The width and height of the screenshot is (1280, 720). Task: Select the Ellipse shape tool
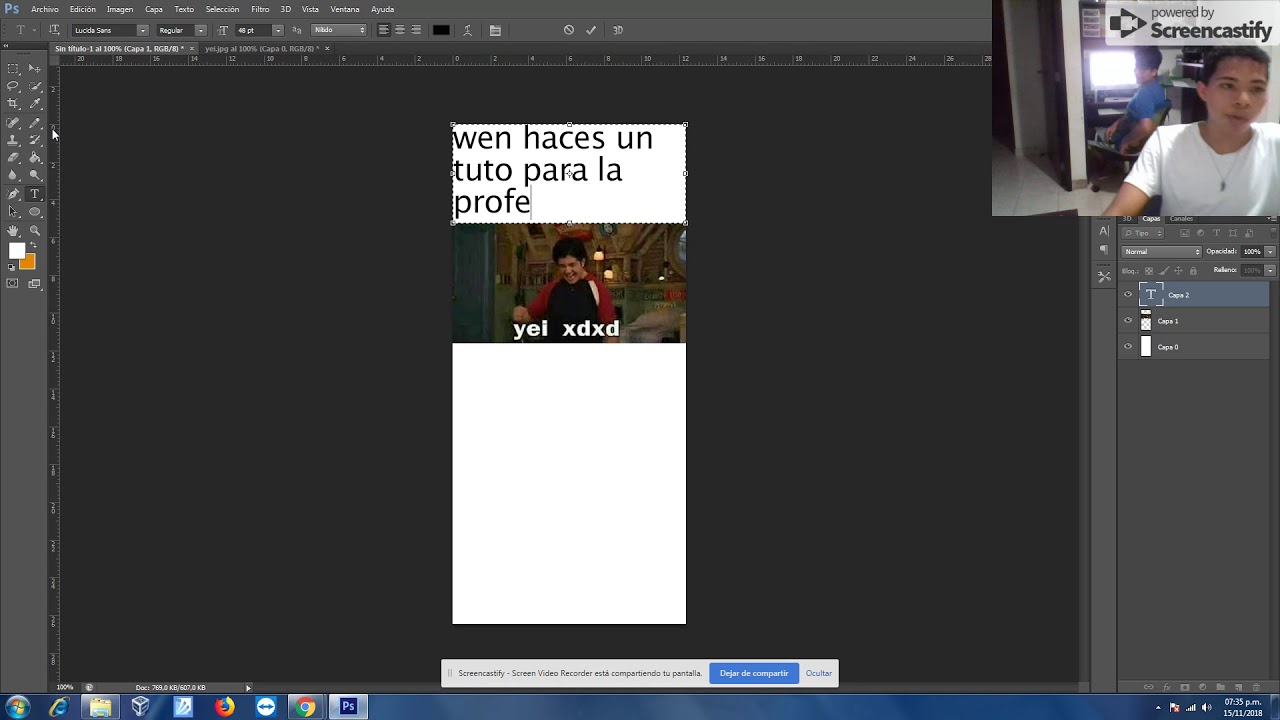point(35,212)
